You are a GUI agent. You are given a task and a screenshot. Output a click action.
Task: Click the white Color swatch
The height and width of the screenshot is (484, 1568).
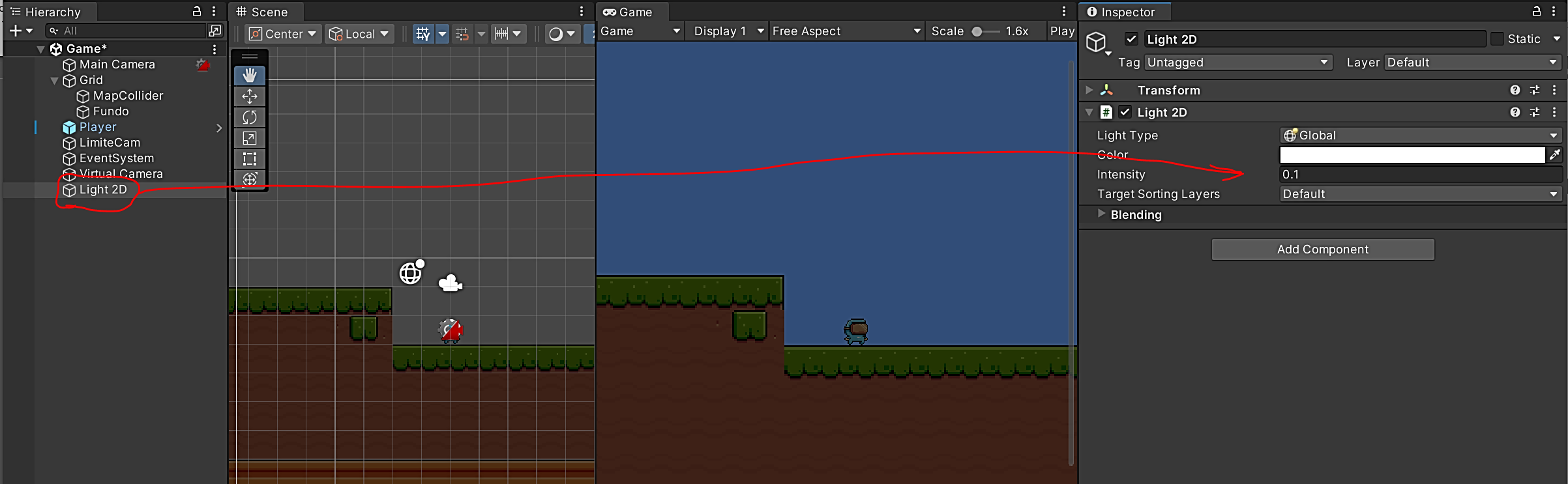[1412, 155]
